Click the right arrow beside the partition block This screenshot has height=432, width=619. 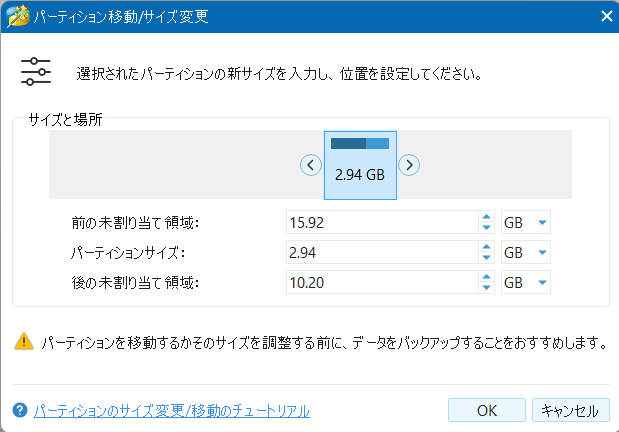coord(409,165)
